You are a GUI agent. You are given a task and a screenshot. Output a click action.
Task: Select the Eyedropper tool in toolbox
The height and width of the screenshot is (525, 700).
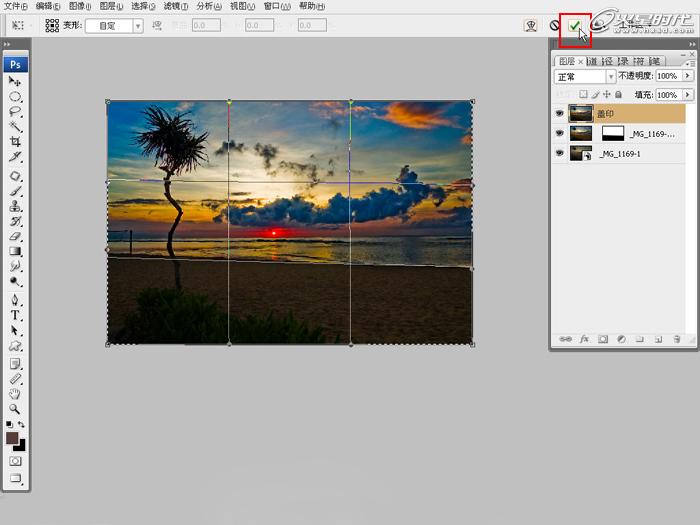[x=15, y=379]
